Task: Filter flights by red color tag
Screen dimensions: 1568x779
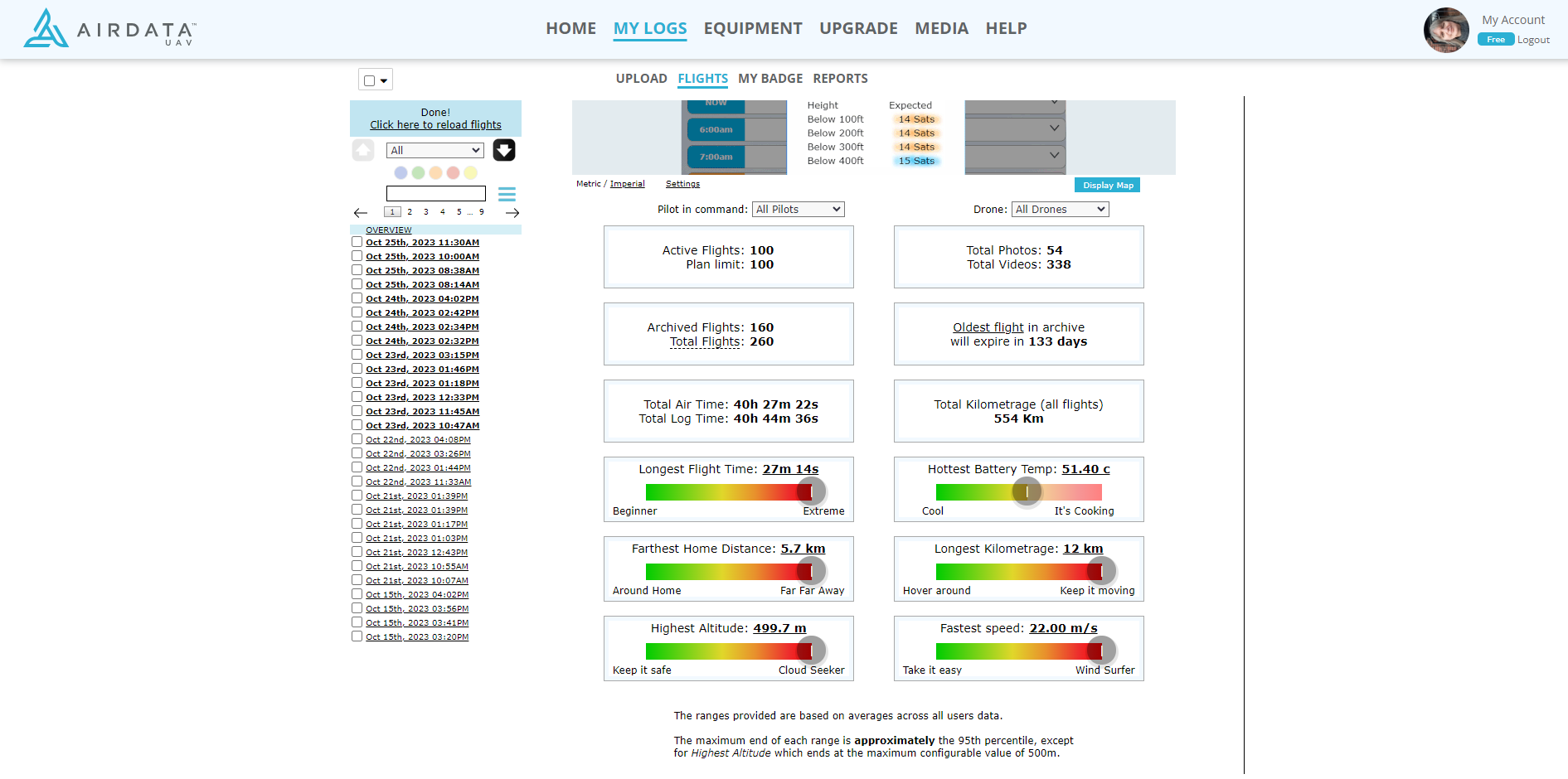Action: (x=453, y=173)
